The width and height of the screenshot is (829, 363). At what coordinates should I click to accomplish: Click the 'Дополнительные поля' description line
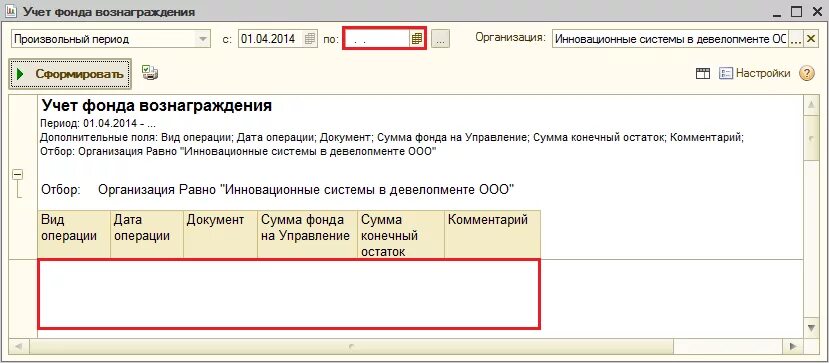392,138
